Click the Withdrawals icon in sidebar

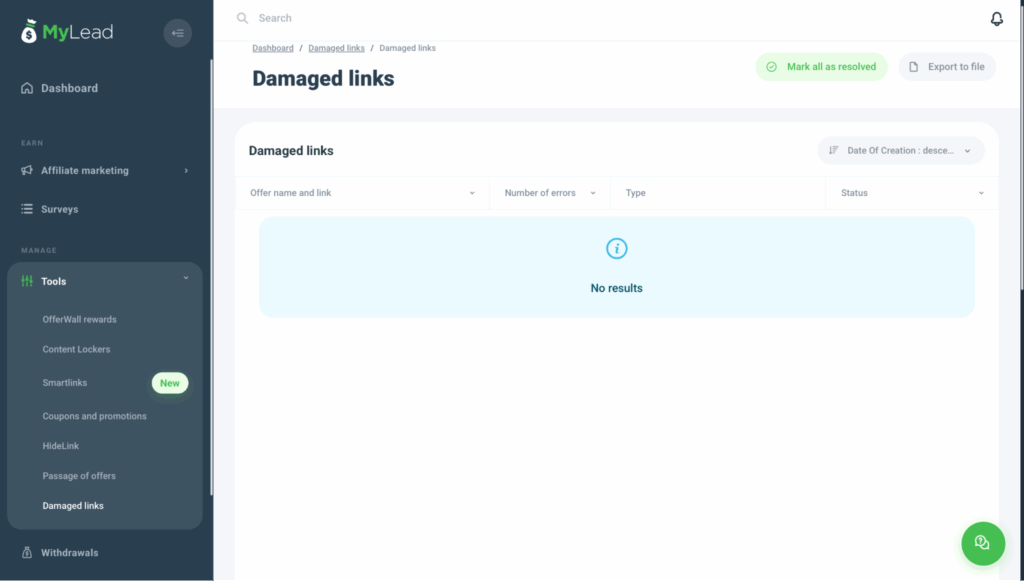27,552
